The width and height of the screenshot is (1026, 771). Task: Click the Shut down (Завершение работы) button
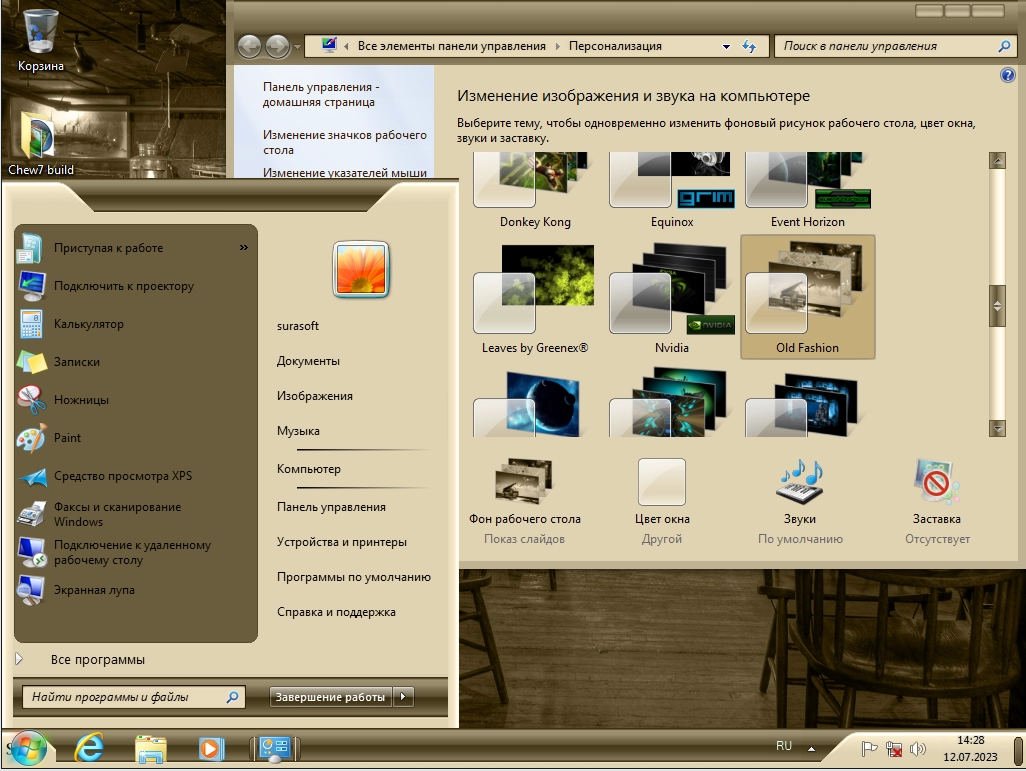coord(330,697)
